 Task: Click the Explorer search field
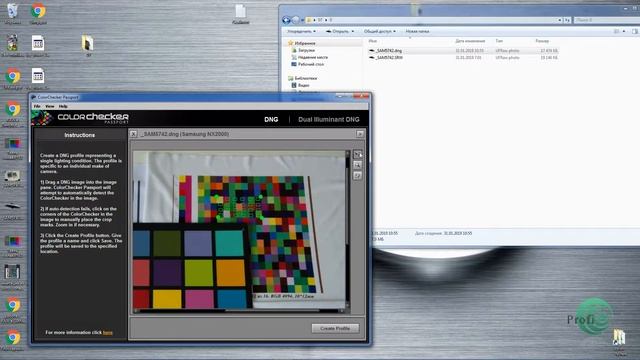pos(606,20)
